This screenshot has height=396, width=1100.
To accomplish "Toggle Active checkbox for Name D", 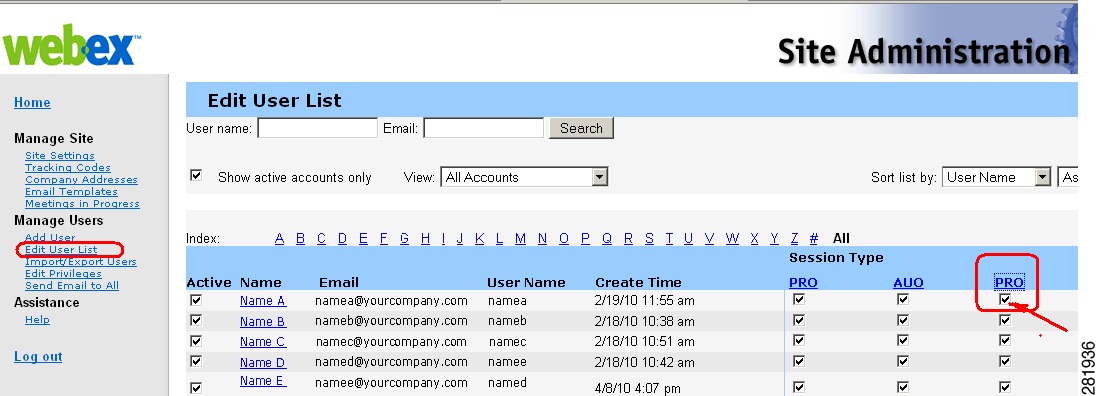I will [x=196, y=361].
